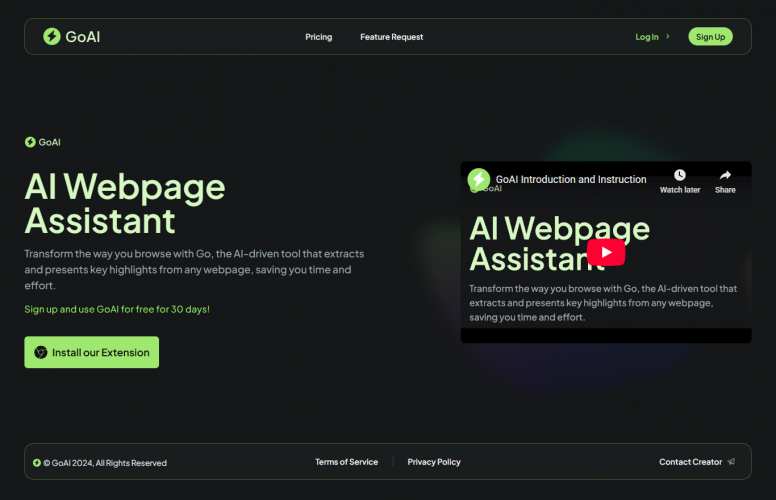The height and width of the screenshot is (500, 776).
Task: Click the Share arrow icon on video
Action: [x=725, y=175]
